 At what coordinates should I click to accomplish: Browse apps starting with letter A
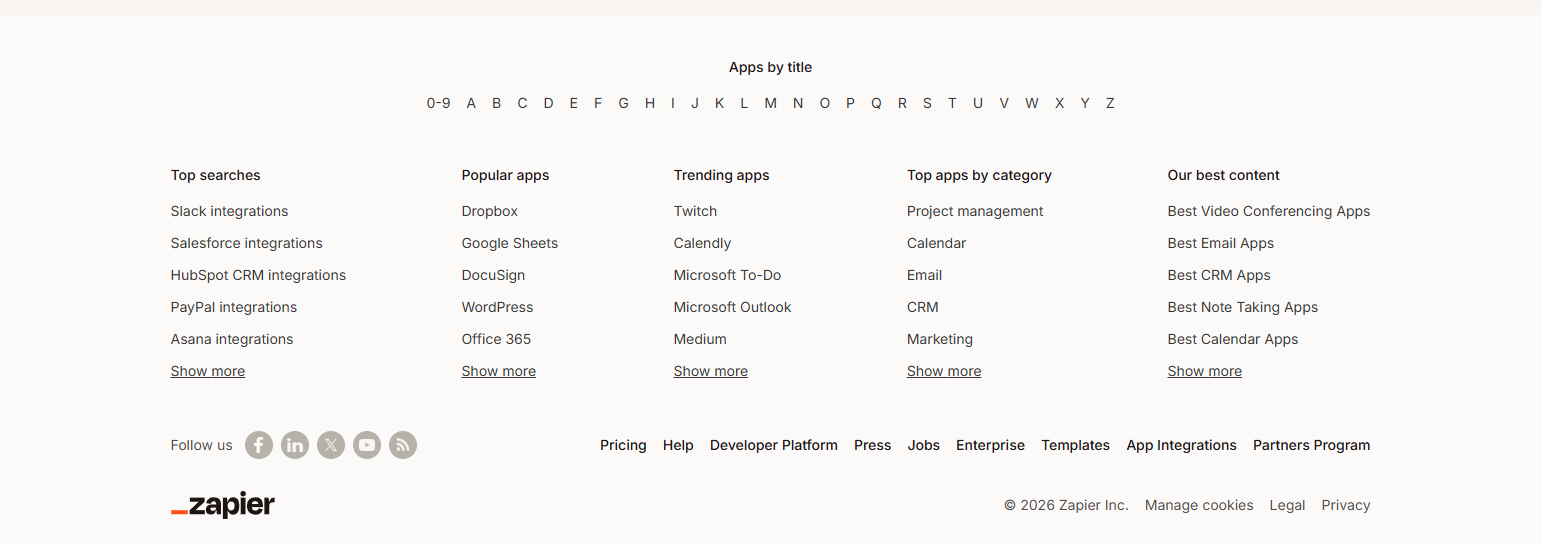[471, 103]
